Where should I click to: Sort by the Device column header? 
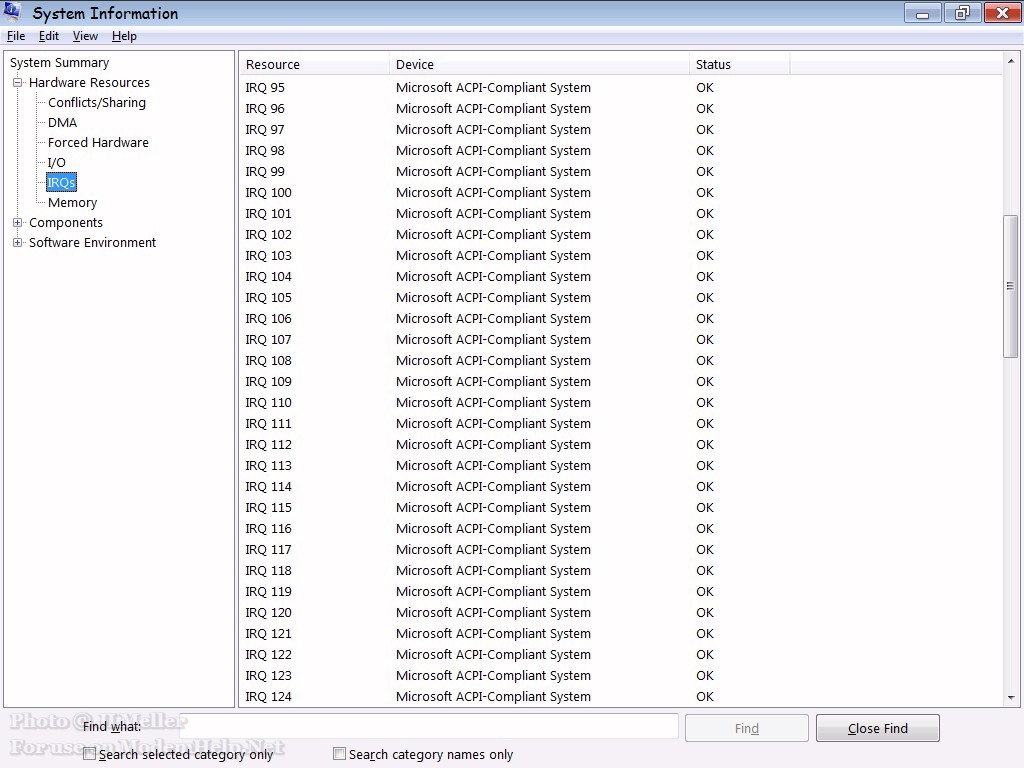point(539,64)
